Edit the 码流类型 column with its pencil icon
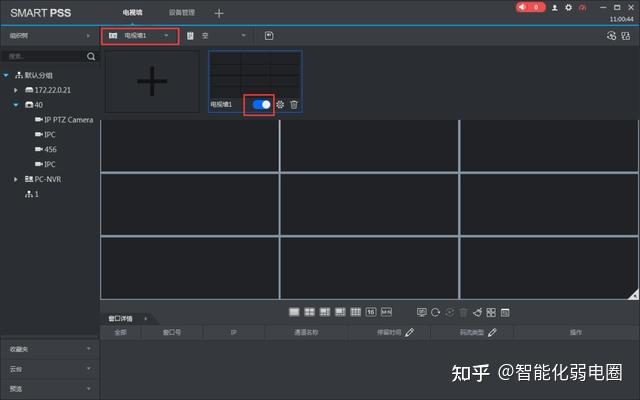640x400 pixels. [x=492, y=333]
